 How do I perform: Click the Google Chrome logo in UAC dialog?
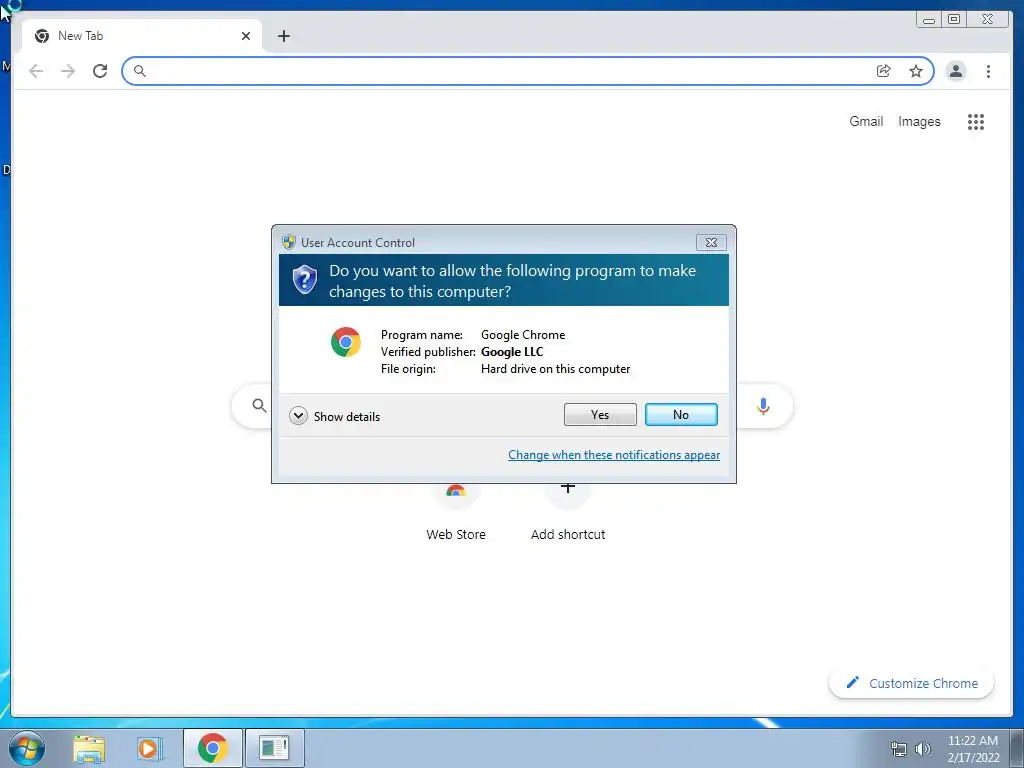[345, 342]
